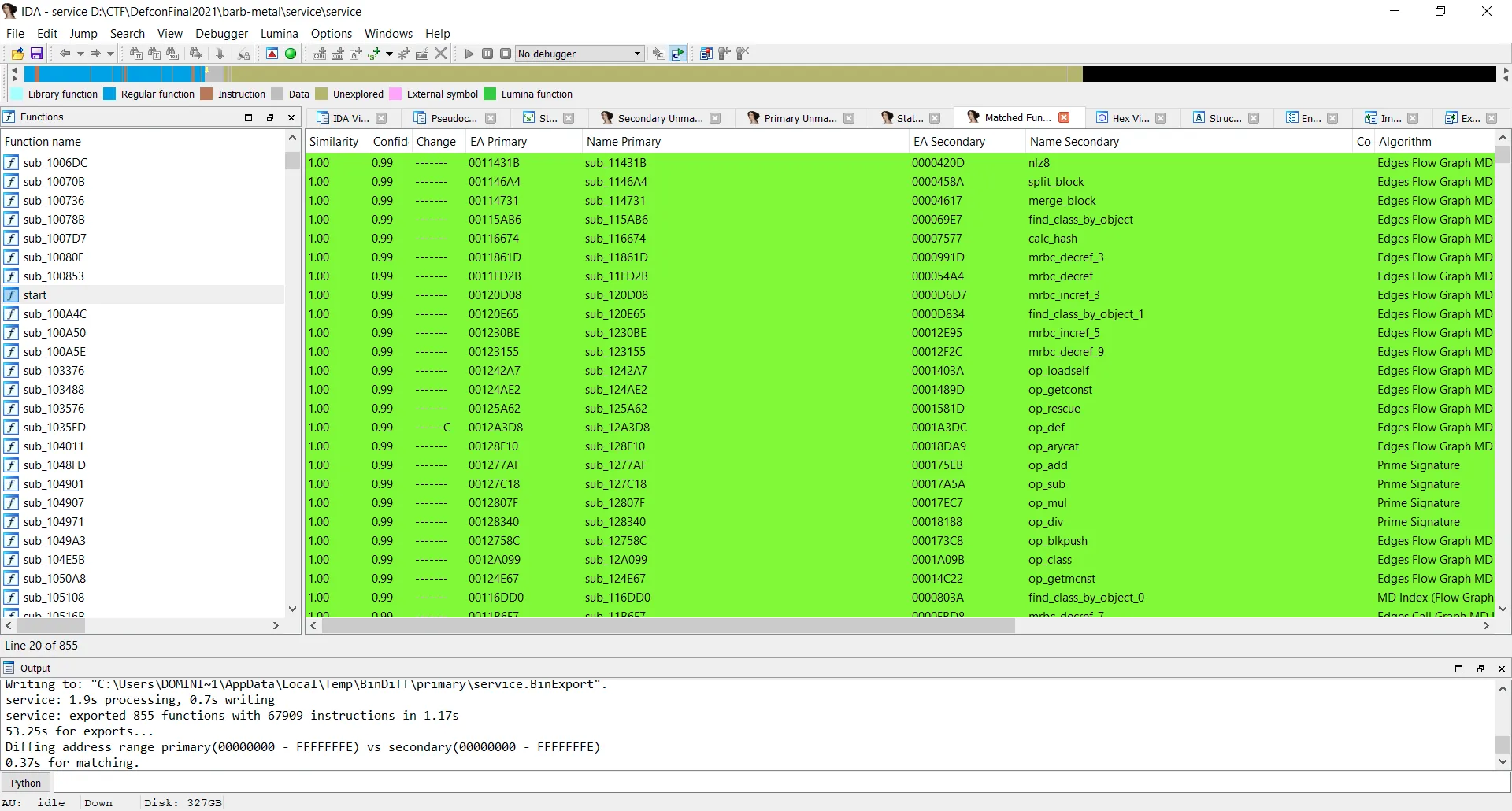Click the X delete toolbar icon
This screenshot has height=811, width=1512.
[x=441, y=54]
